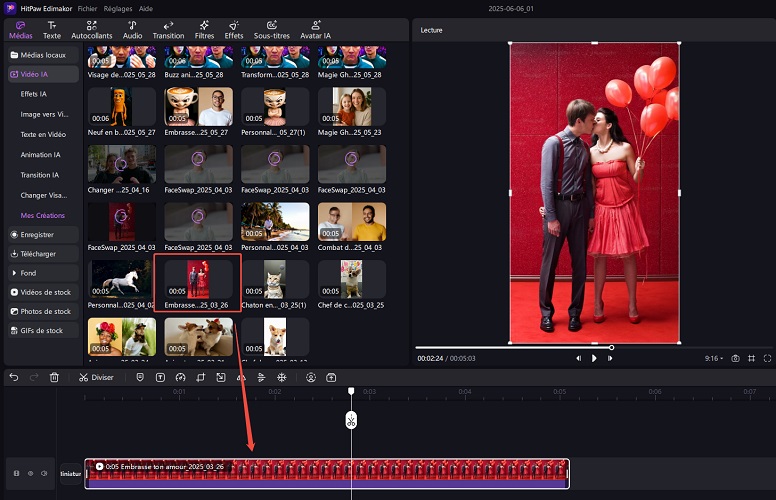Open Animation IA category
This screenshot has height=500, width=776.
[40, 154]
